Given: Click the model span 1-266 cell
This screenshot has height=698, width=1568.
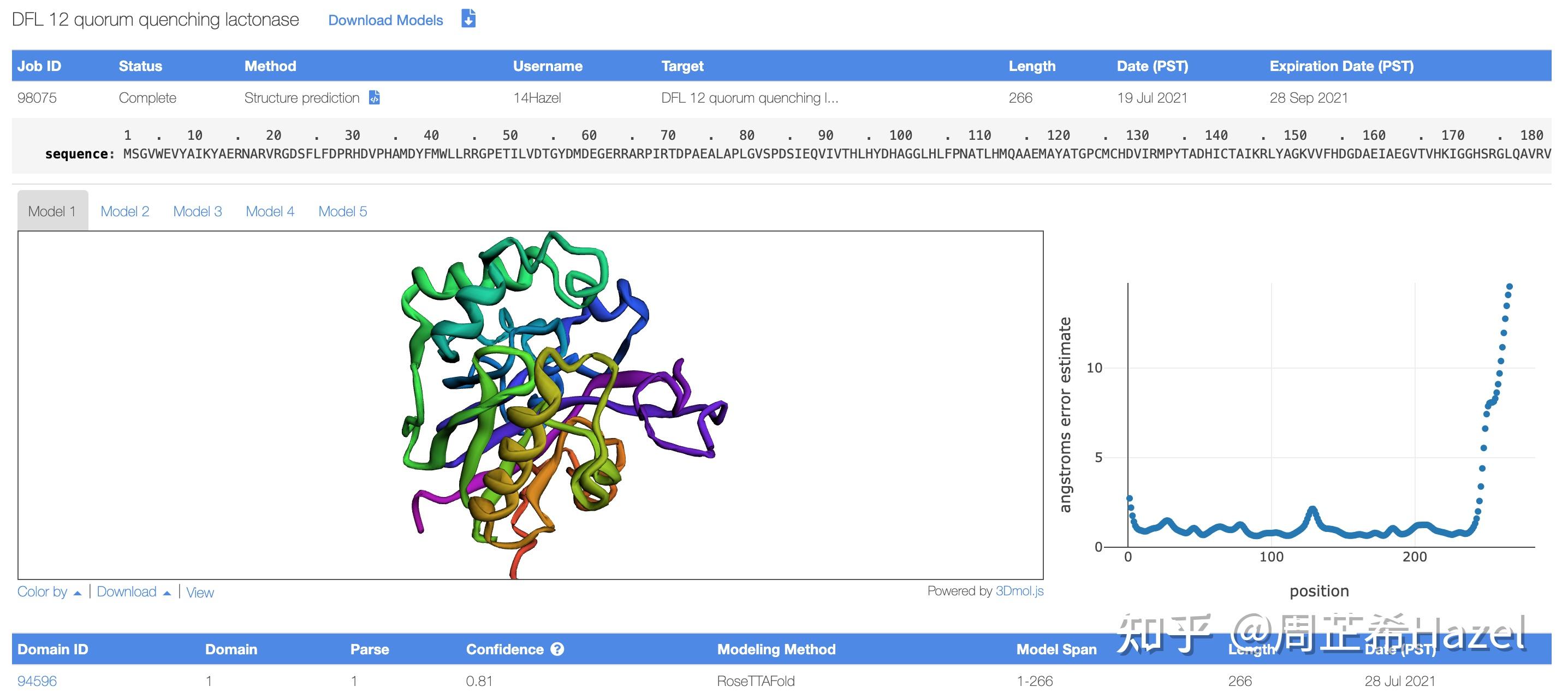Looking at the screenshot, I should [1034, 681].
